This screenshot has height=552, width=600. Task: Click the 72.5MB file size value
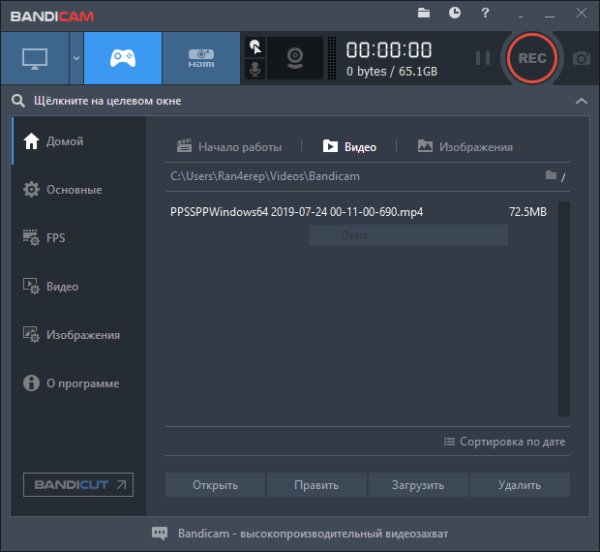click(528, 212)
